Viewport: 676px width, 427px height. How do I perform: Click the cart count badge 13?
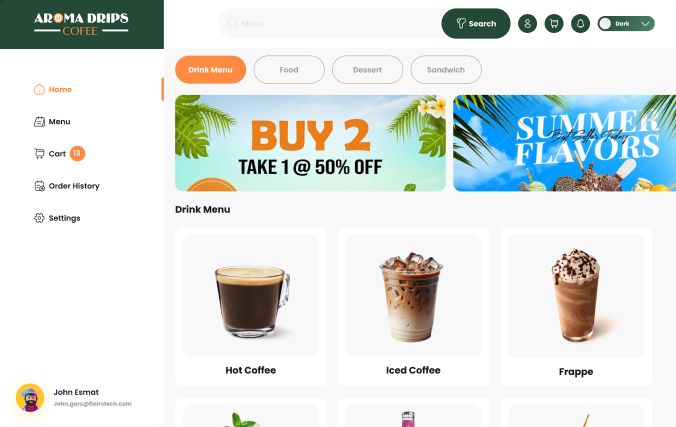(77, 153)
